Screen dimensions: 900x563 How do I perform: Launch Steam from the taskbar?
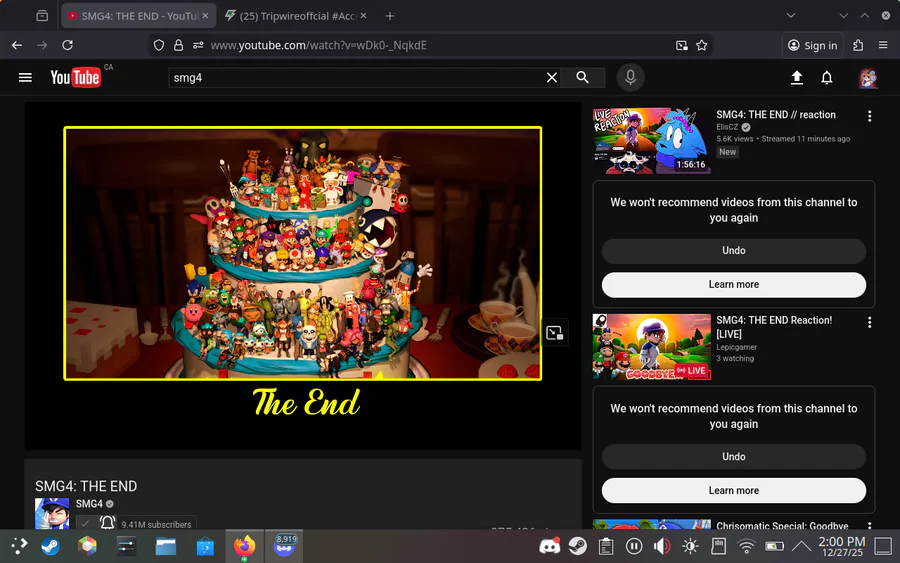click(50, 546)
